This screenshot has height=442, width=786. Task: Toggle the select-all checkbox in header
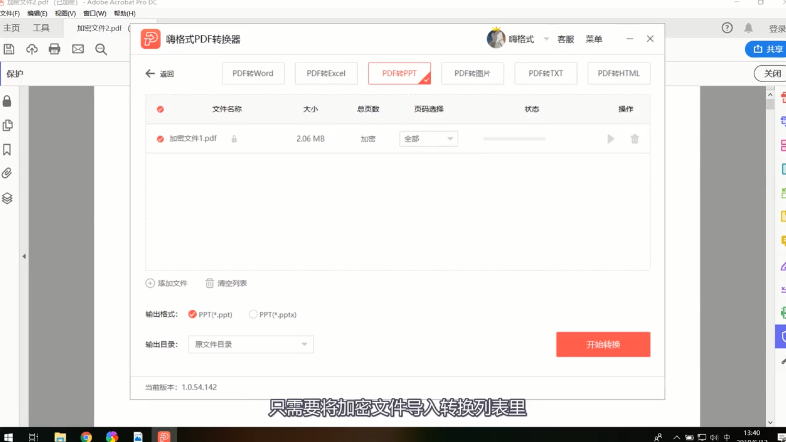tap(160, 109)
